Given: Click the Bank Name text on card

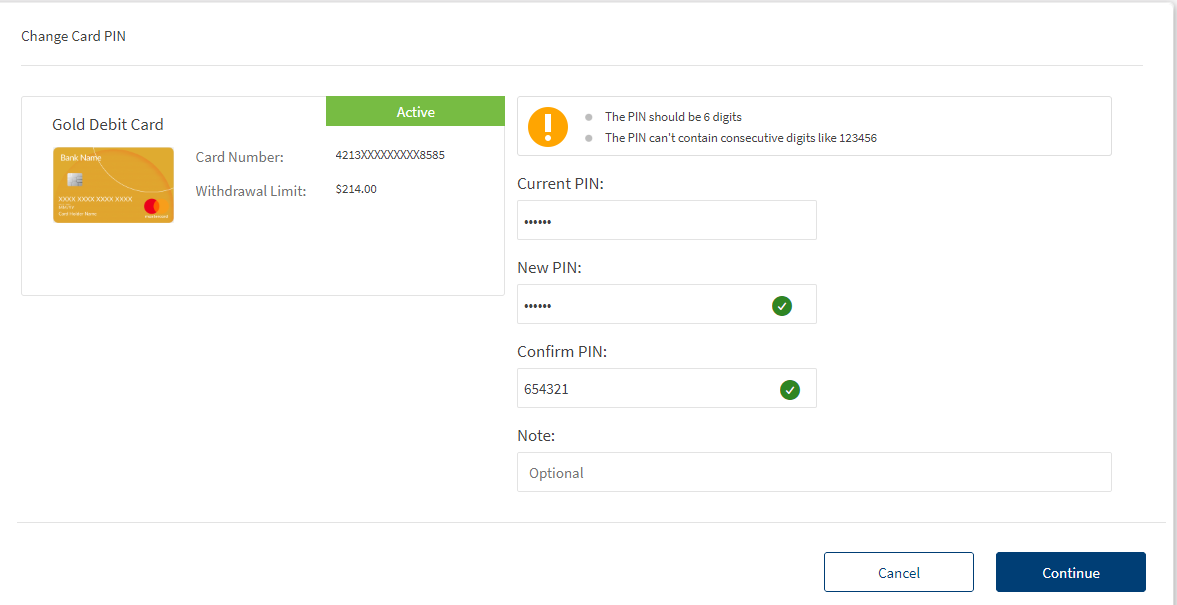Looking at the screenshot, I should [80, 158].
